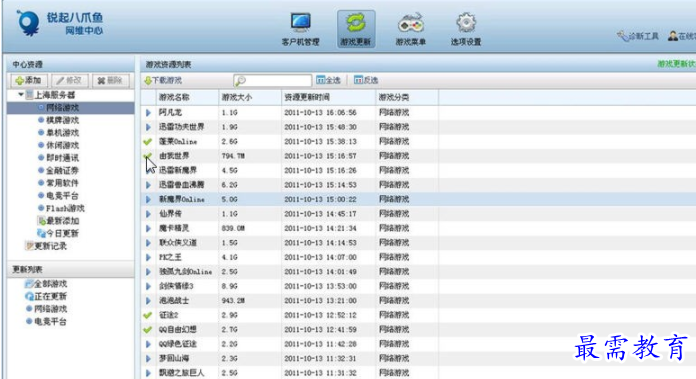Image resolution: width=696 pixels, height=379 pixels.
Task: Open the 诊断工具 link
Action: point(638,36)
